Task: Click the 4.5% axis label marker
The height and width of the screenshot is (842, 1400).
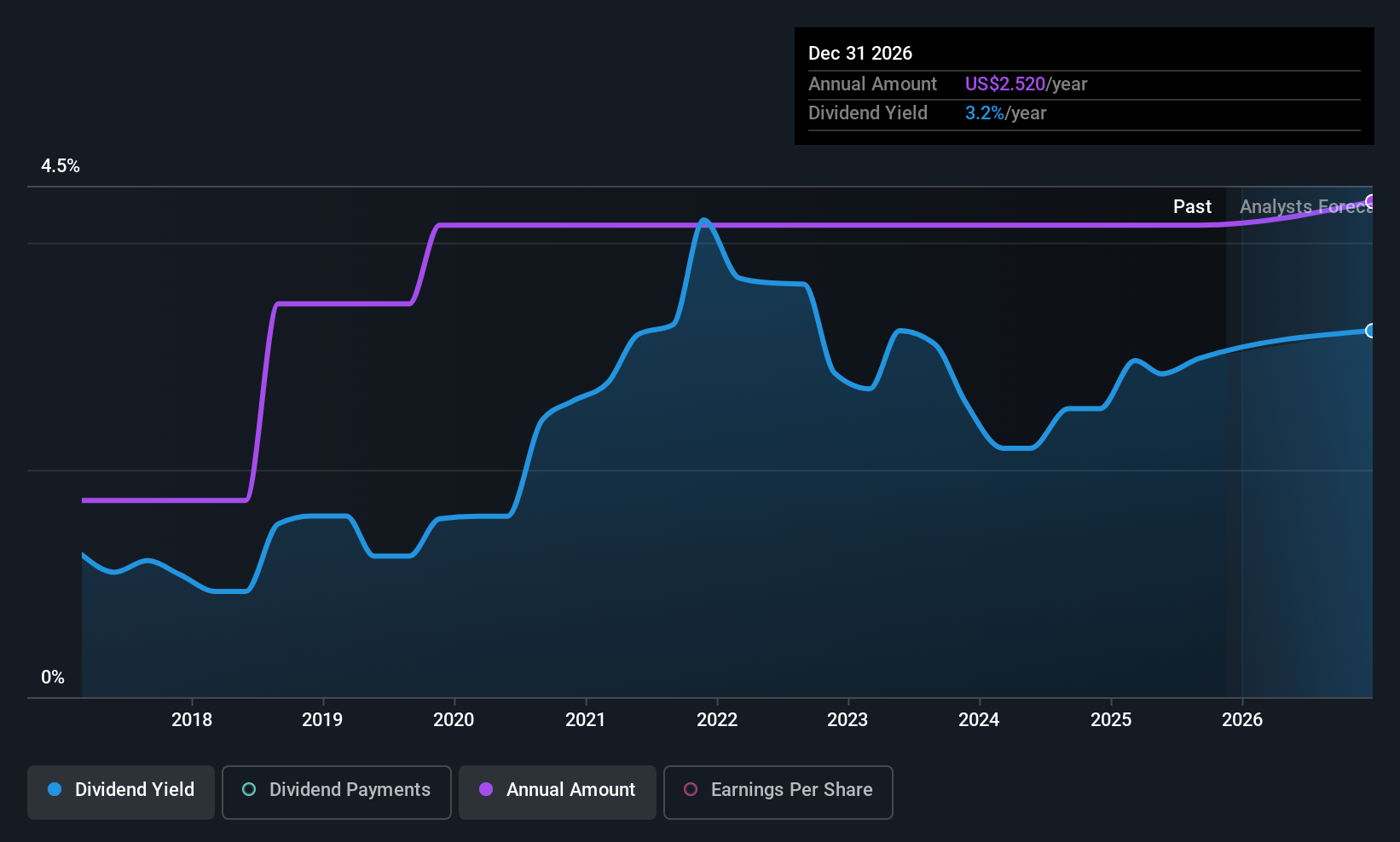Action: coord(61,166)
